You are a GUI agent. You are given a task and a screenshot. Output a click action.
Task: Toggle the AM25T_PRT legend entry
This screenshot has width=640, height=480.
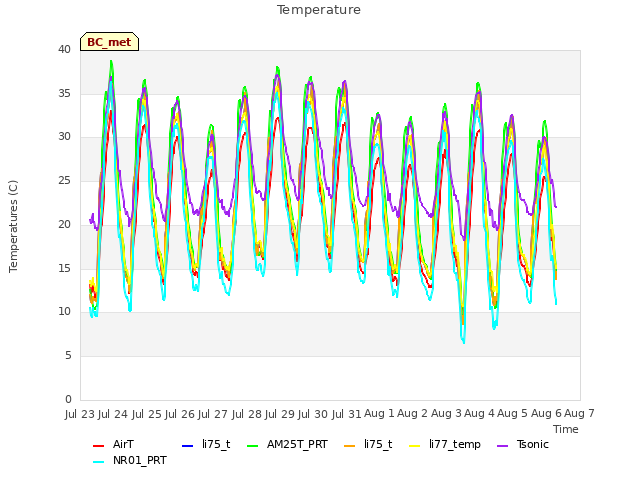click(x=288, y=444)
